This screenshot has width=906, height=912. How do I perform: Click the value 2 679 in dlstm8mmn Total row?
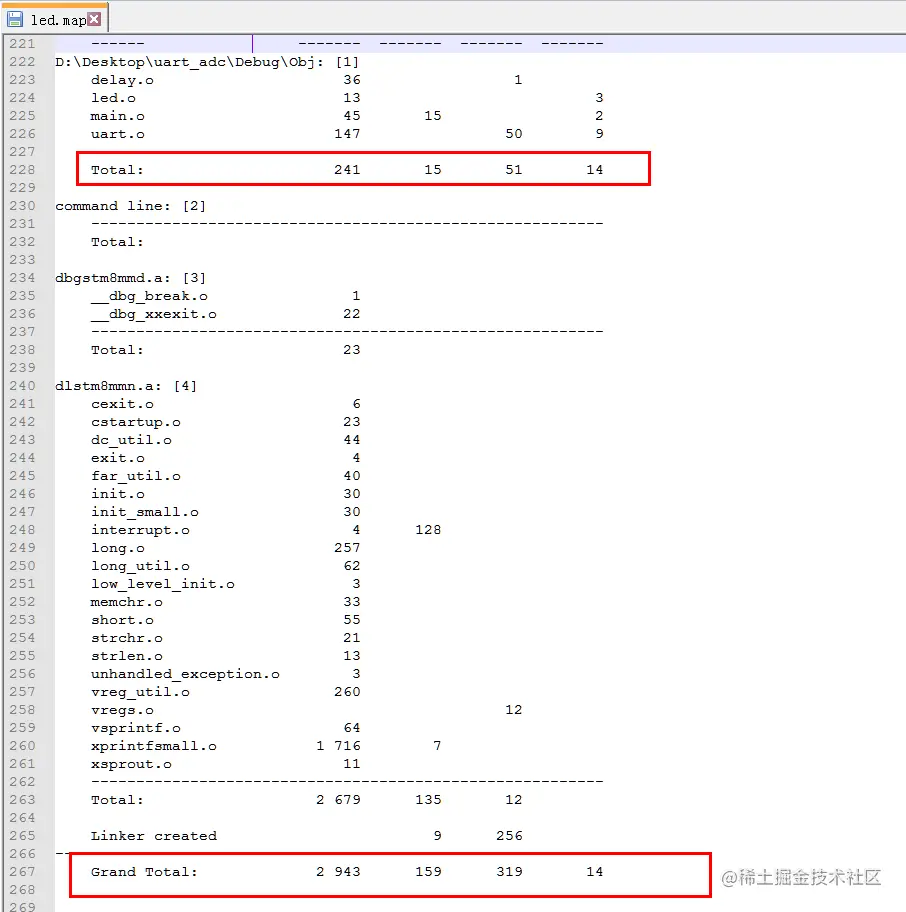[338, 800]
